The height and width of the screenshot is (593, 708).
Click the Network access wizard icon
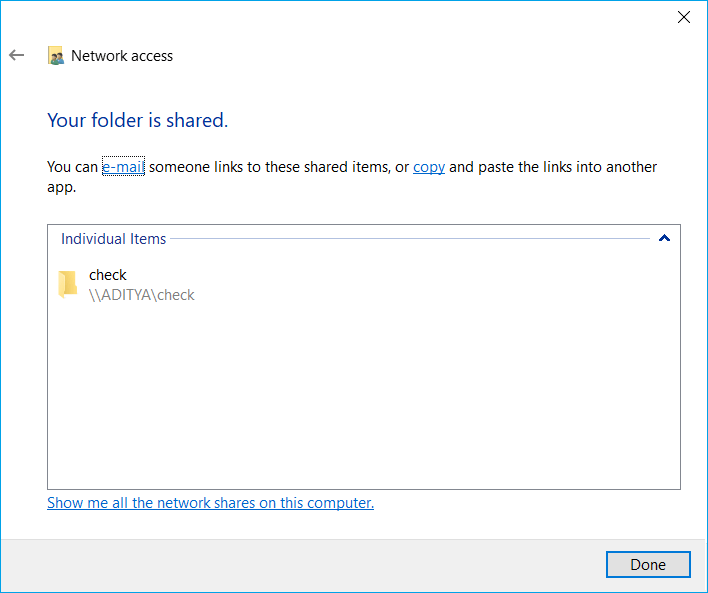pyautogui.click(x=56, y=56)
